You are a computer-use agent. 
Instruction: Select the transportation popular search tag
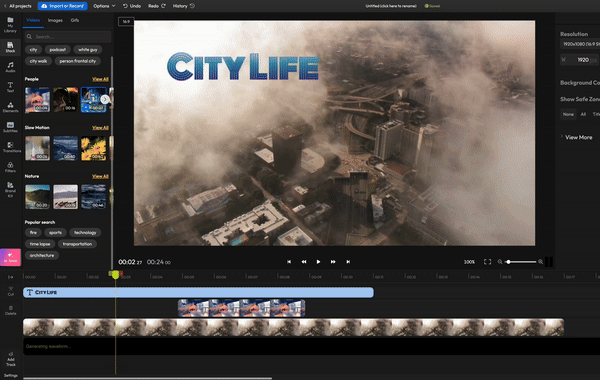(77, 244)
